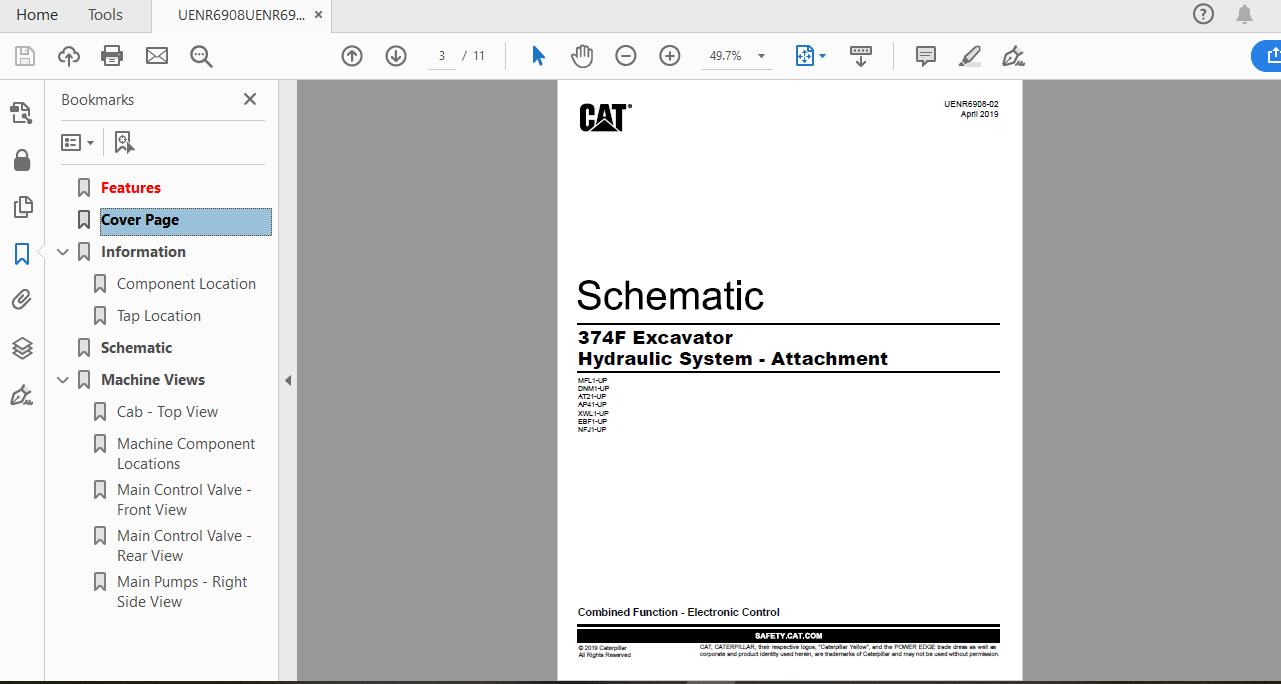Open Main Pumps - Right Side View bookmark
This screenshot has height=684, width=1281.
(182, 592)
